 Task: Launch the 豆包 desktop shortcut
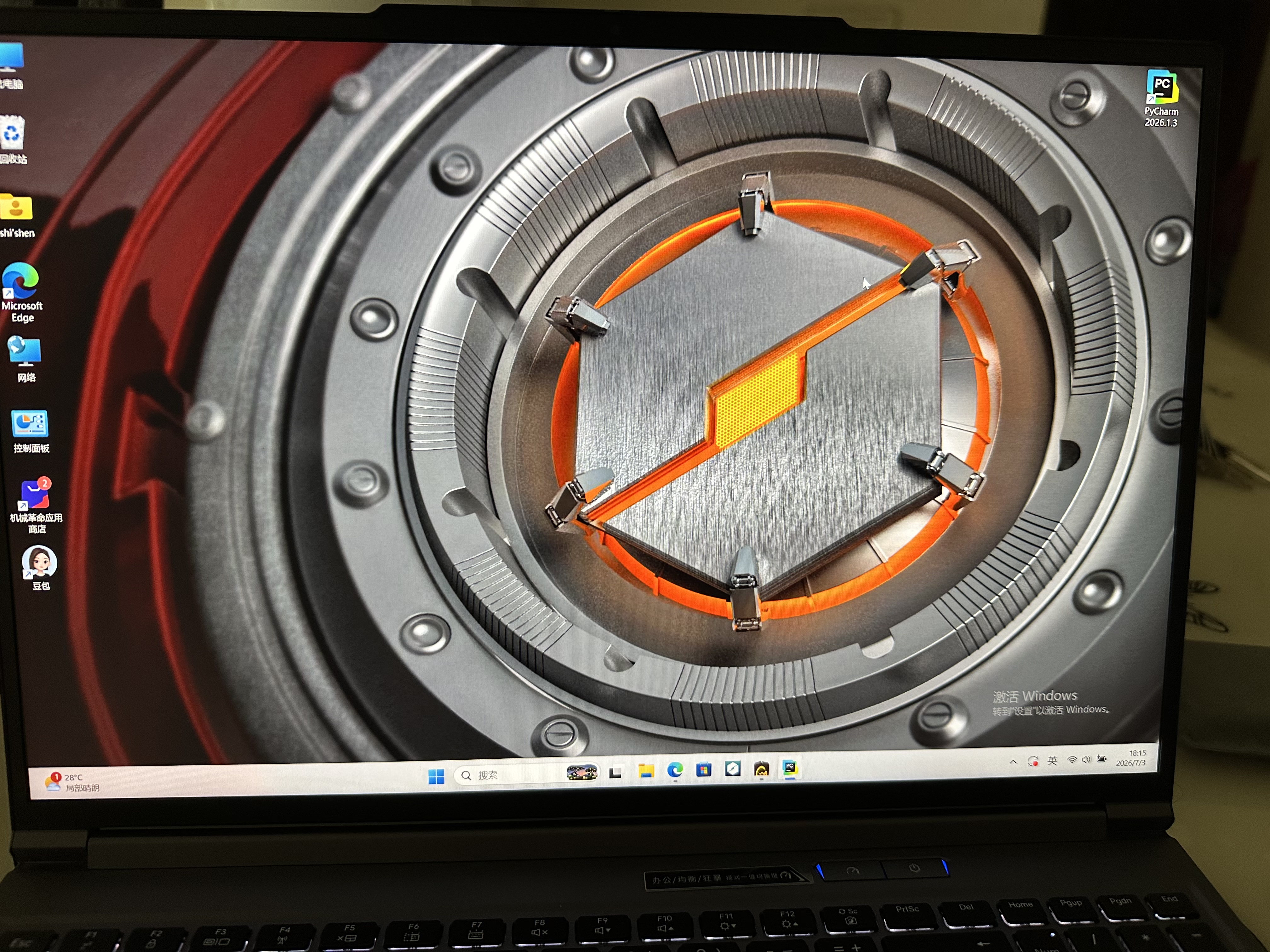[40, 568]
